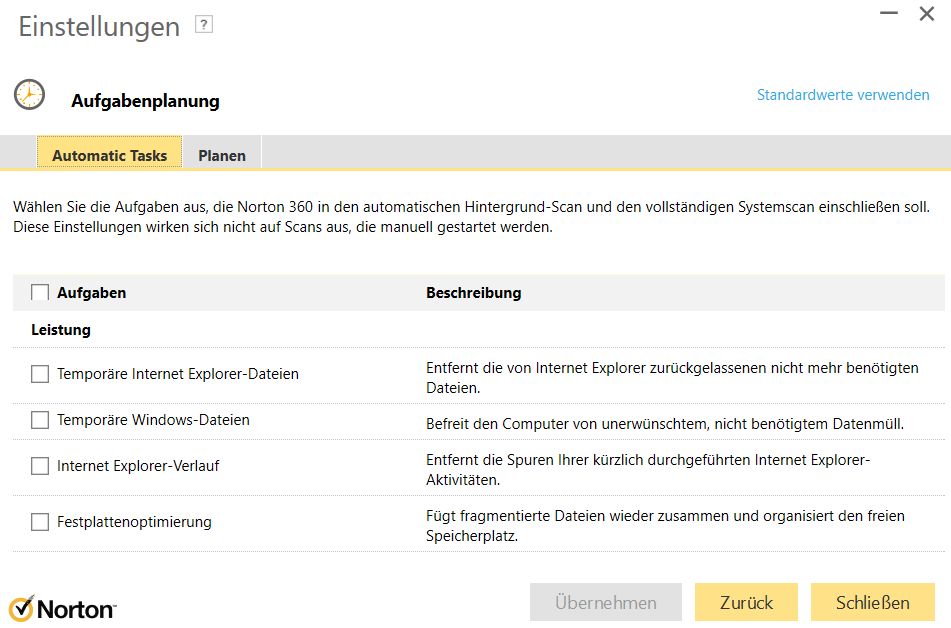Check Temporäre Windows-Dateien option

point(40,420)
